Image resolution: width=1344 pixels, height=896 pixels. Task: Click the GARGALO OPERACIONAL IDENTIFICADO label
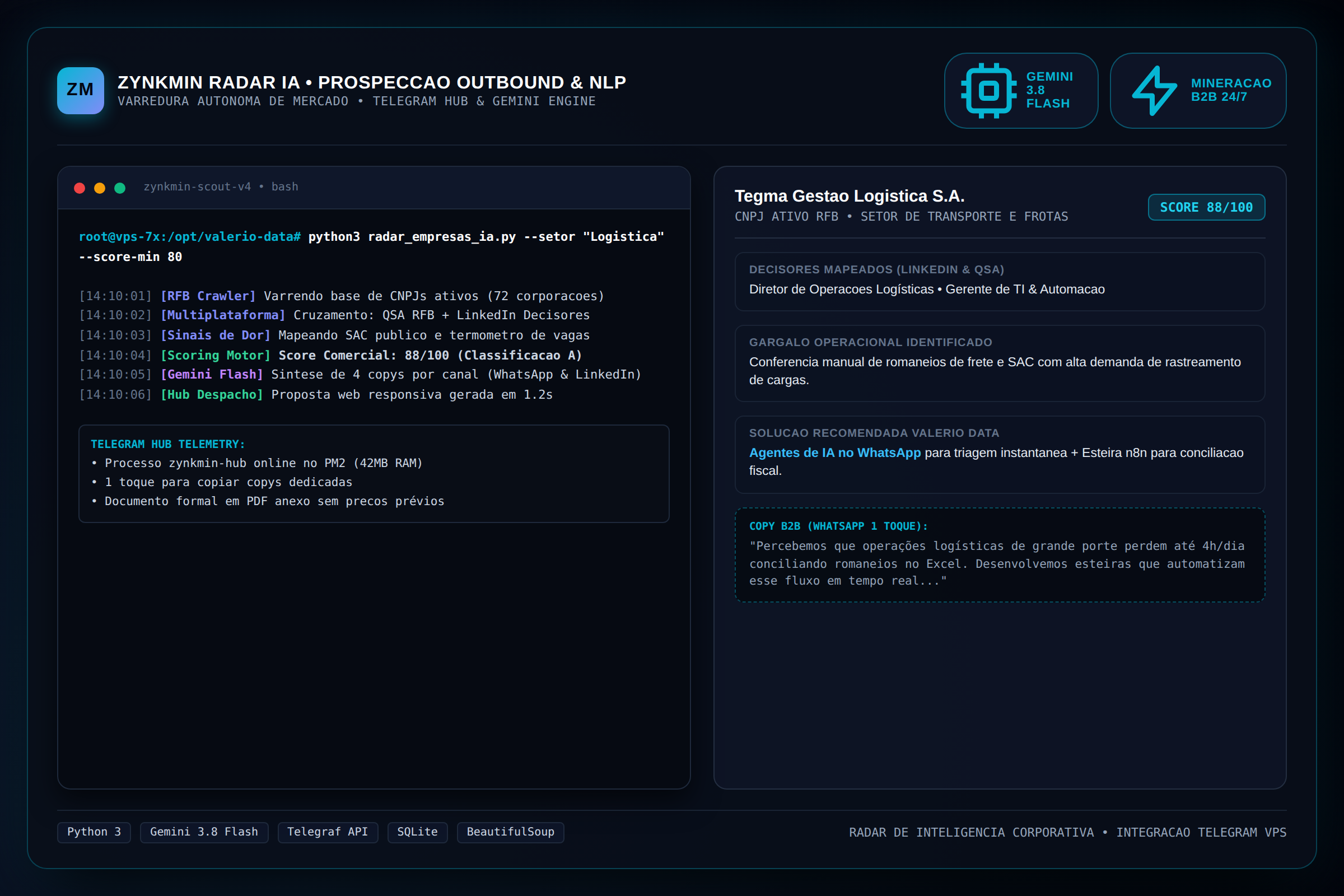point(870,342)
